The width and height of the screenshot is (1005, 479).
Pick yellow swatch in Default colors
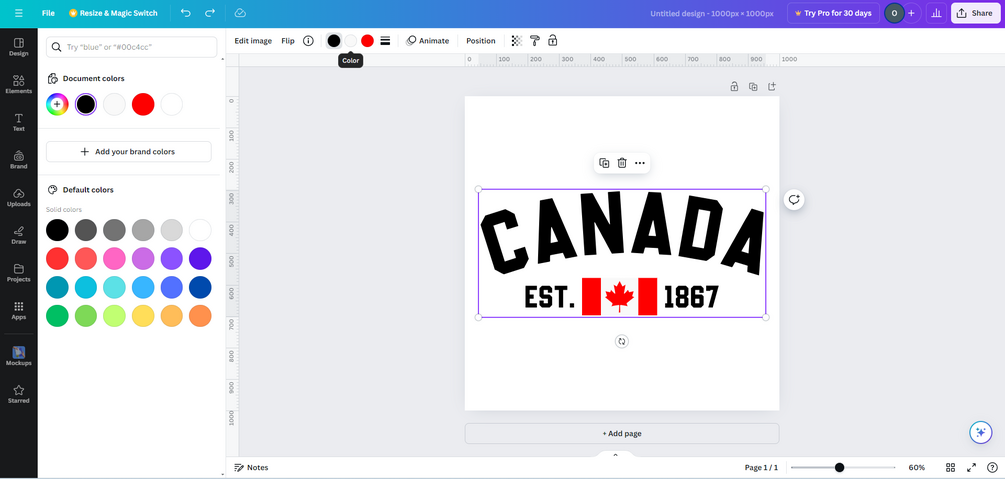tap(143, 316)
